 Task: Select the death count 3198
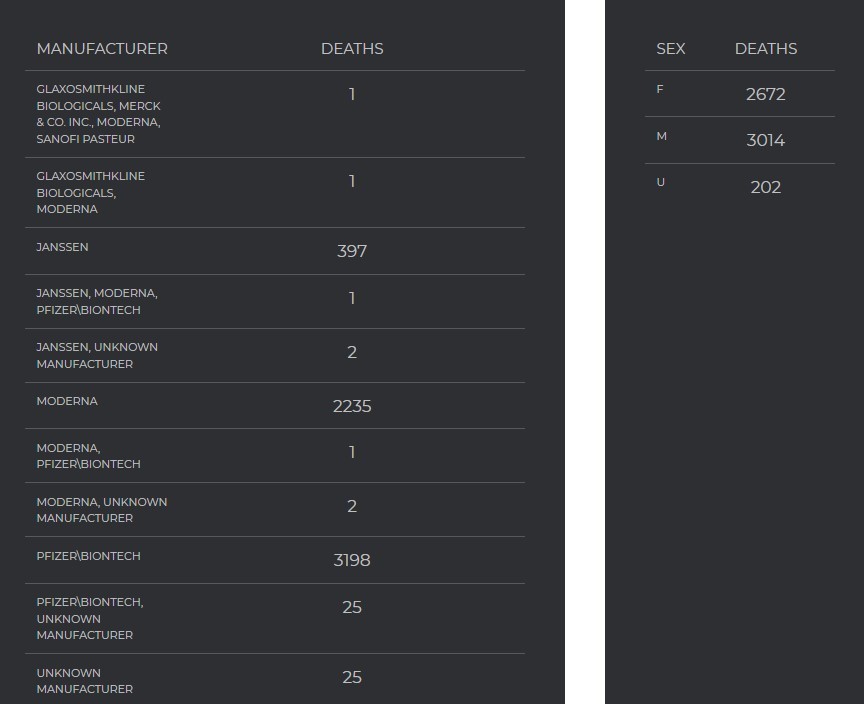(x=352, y=560)
